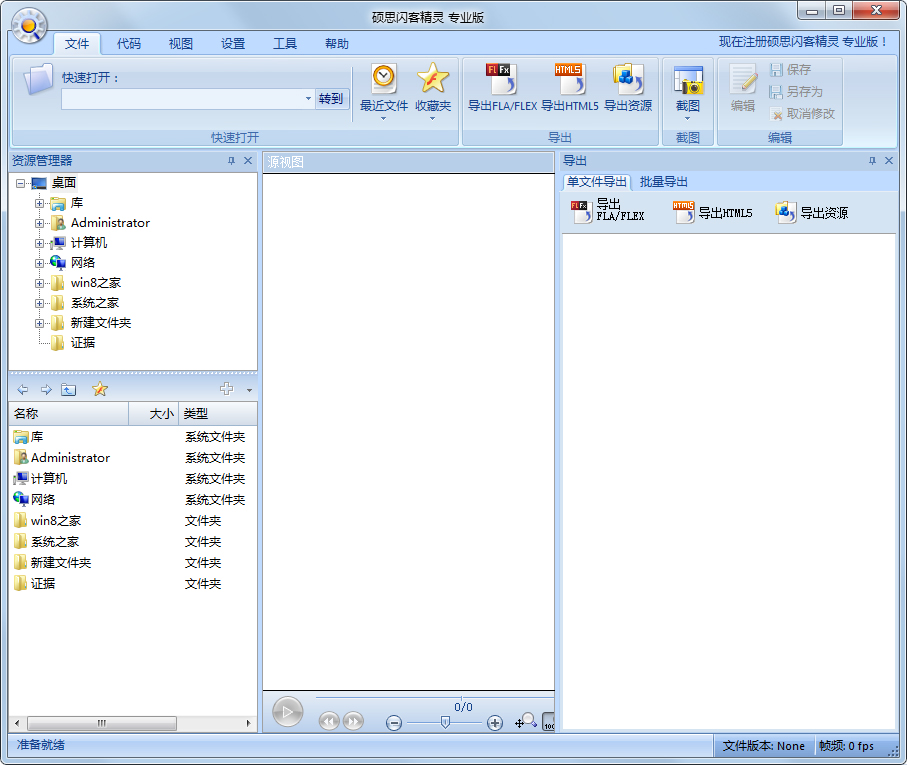Toggle the pin on the 资源管理器 panel
The height and width of the screenshot is (765, 907).
pos(231,161)
